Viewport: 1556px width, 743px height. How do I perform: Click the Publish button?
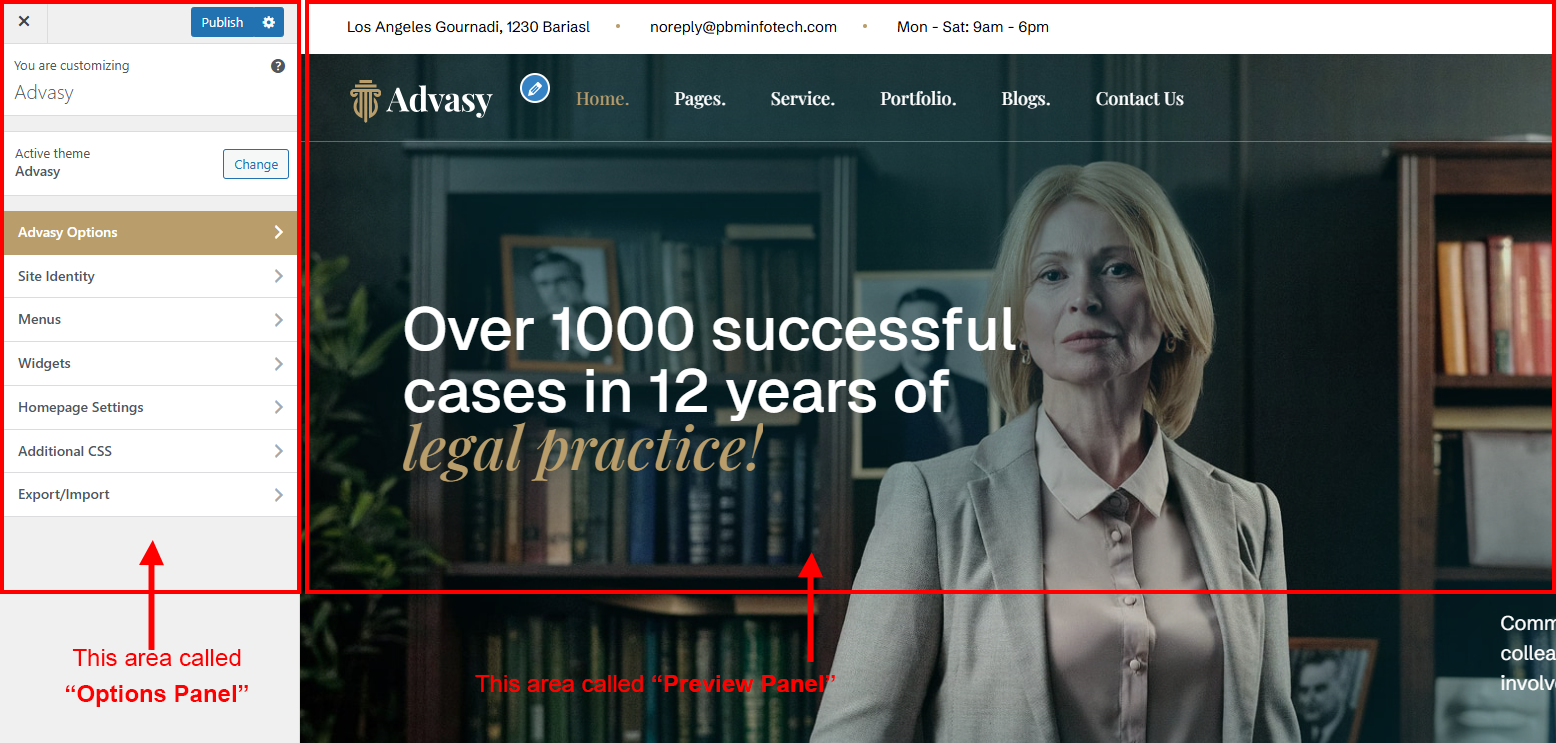(222, 22)
